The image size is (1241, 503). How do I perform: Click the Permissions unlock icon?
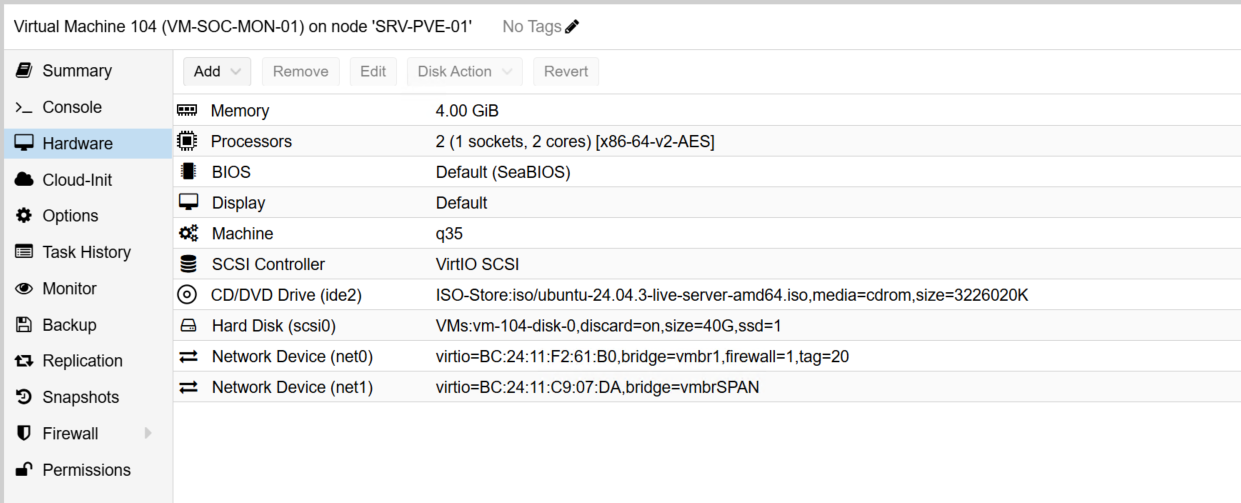(24, 470)
